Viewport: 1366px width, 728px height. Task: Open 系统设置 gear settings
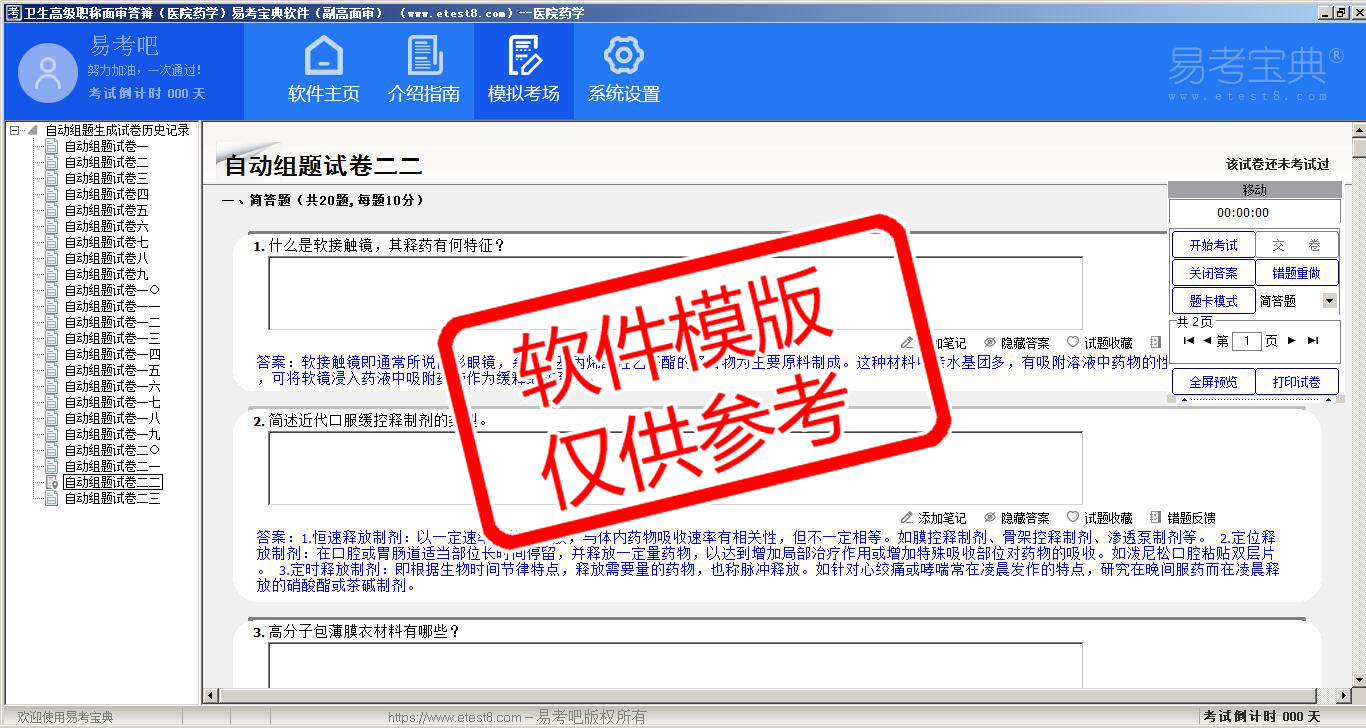click(624, 71)
